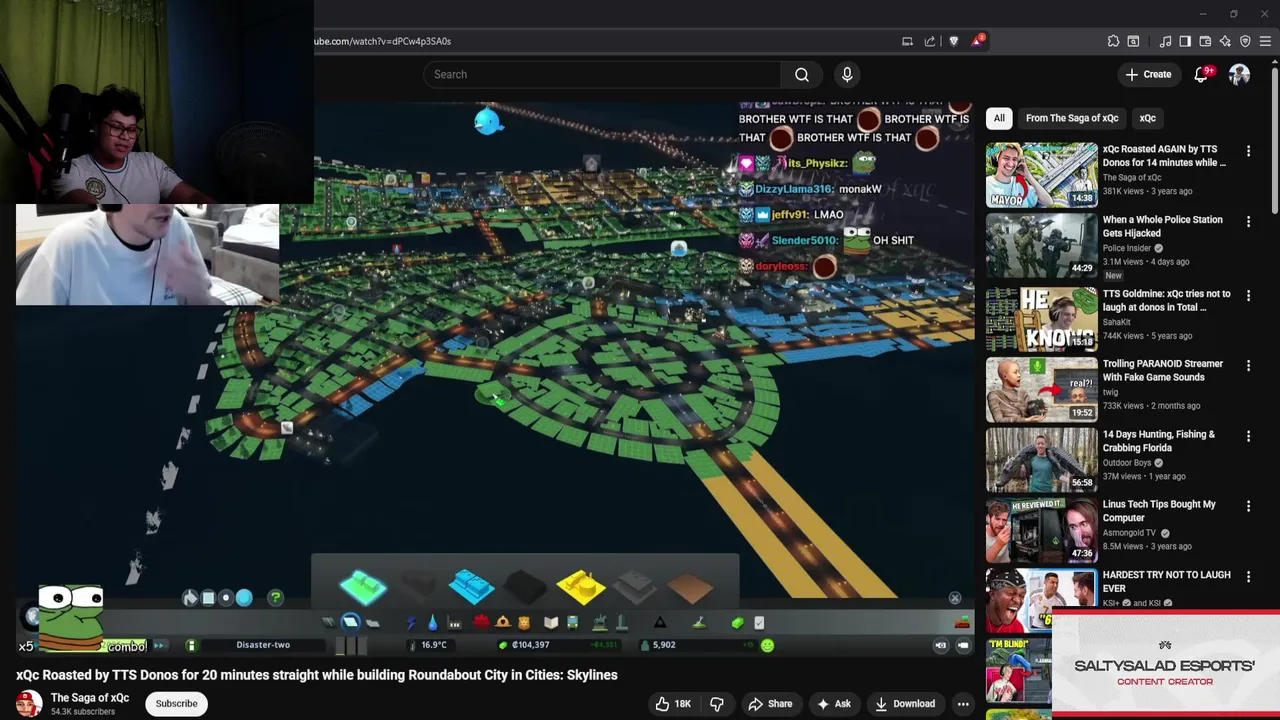
Task: Click the 16.9°C temperature readout
Action: tap(434, 645)
